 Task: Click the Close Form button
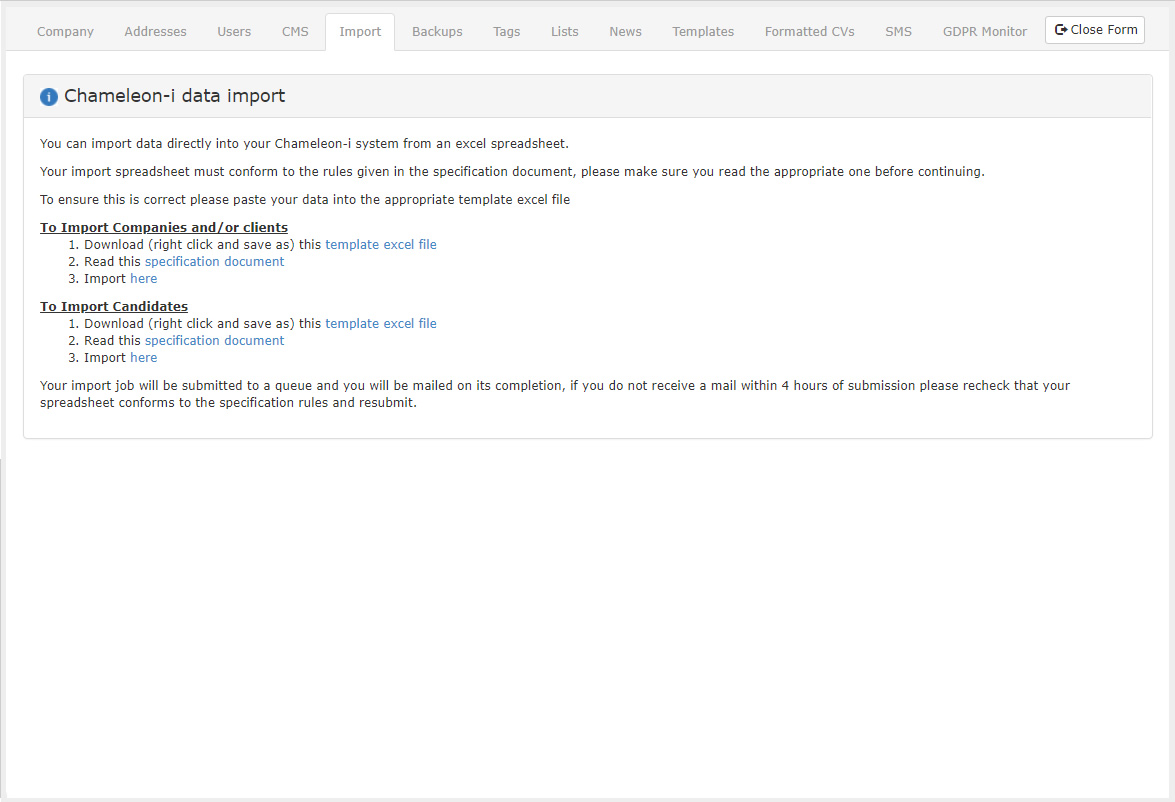[x=1095, y=30]
